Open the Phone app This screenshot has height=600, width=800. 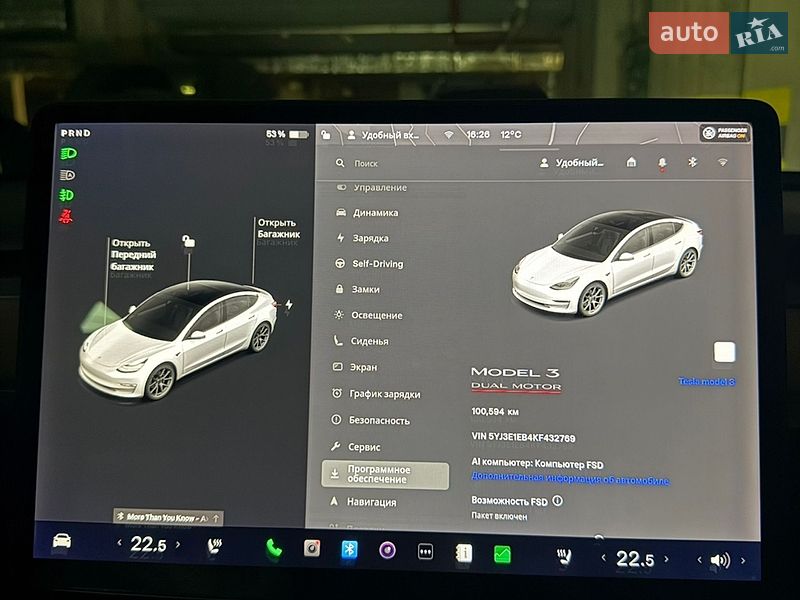(x=274, y=548)
